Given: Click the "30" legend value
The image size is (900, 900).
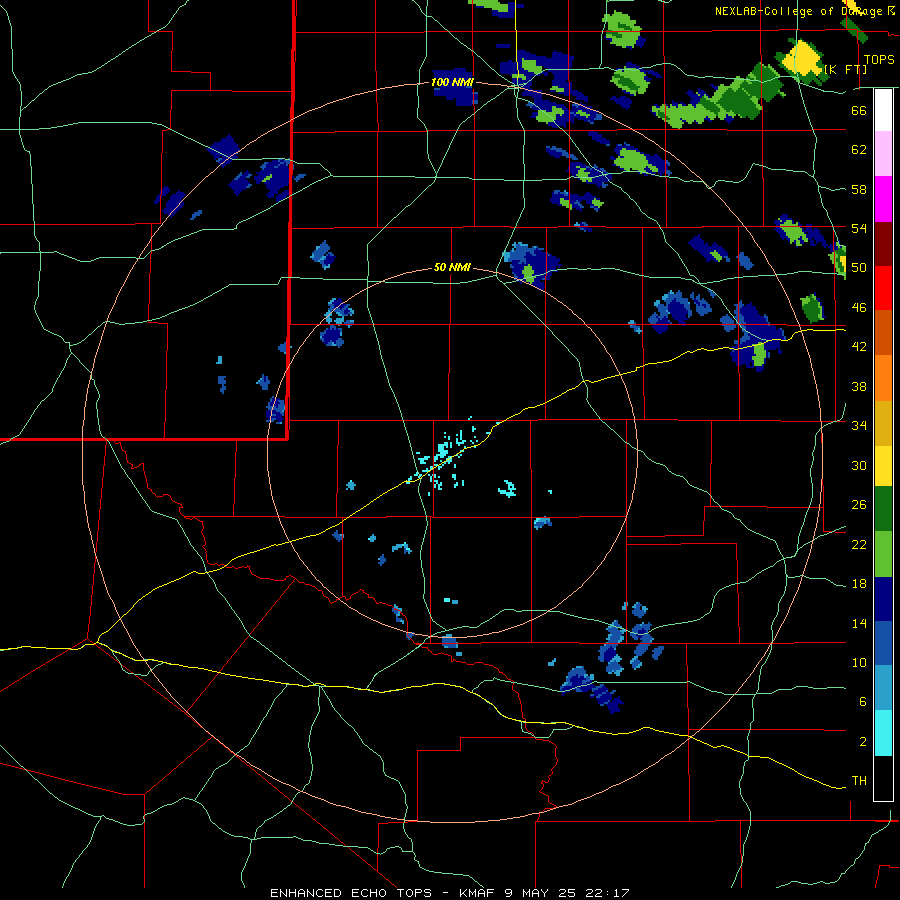Looking at the screenshot, I should click(x=859, y=465).
